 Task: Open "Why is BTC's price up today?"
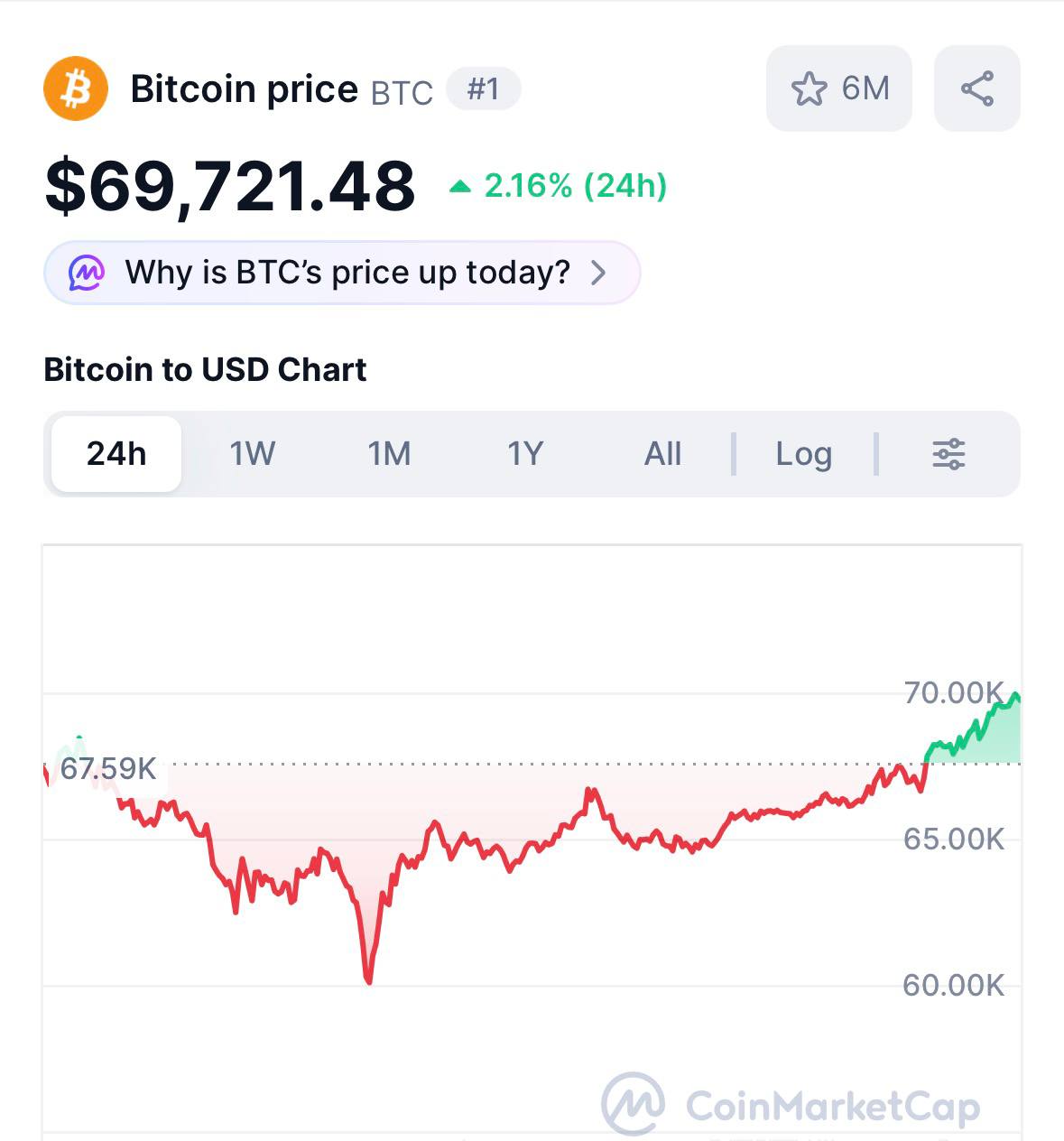pos(347,273)
